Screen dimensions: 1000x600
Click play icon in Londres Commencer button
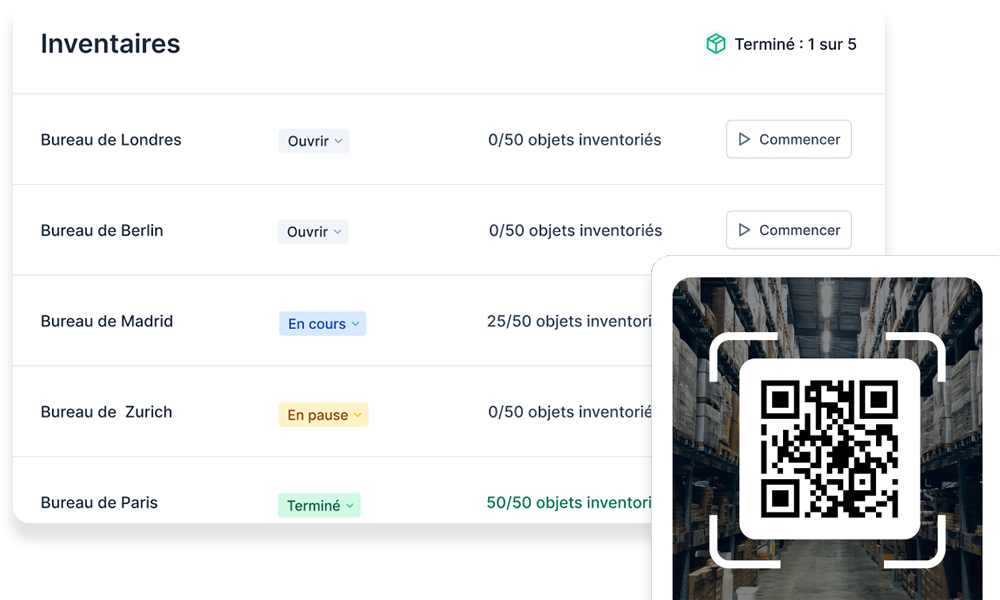point(744,140)
